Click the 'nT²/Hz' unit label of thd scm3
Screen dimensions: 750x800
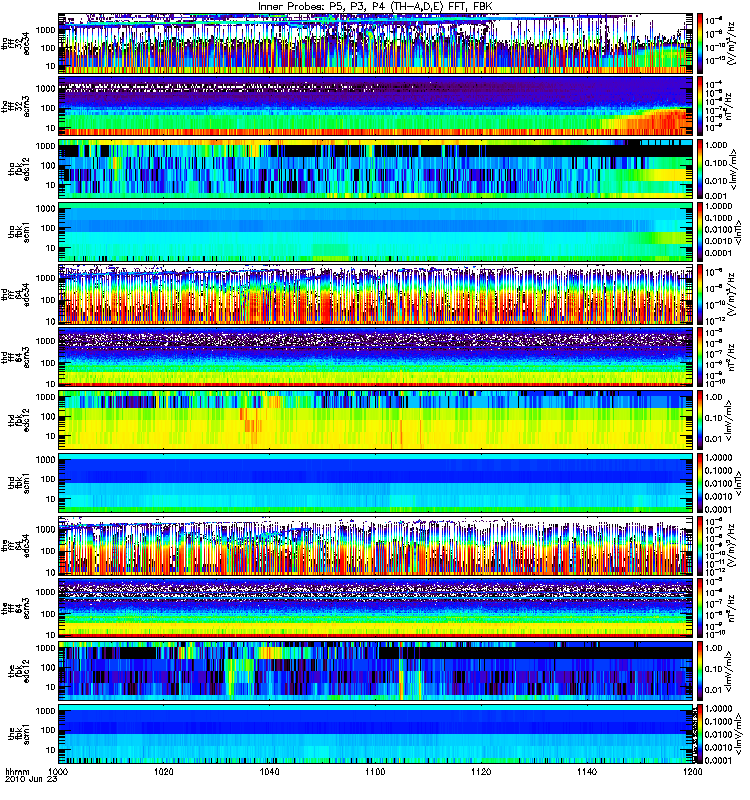click(x=730, y=357)
